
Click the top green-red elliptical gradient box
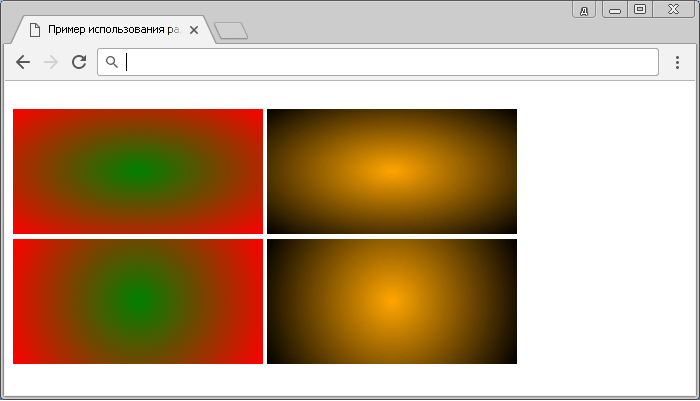pos(138,171)
